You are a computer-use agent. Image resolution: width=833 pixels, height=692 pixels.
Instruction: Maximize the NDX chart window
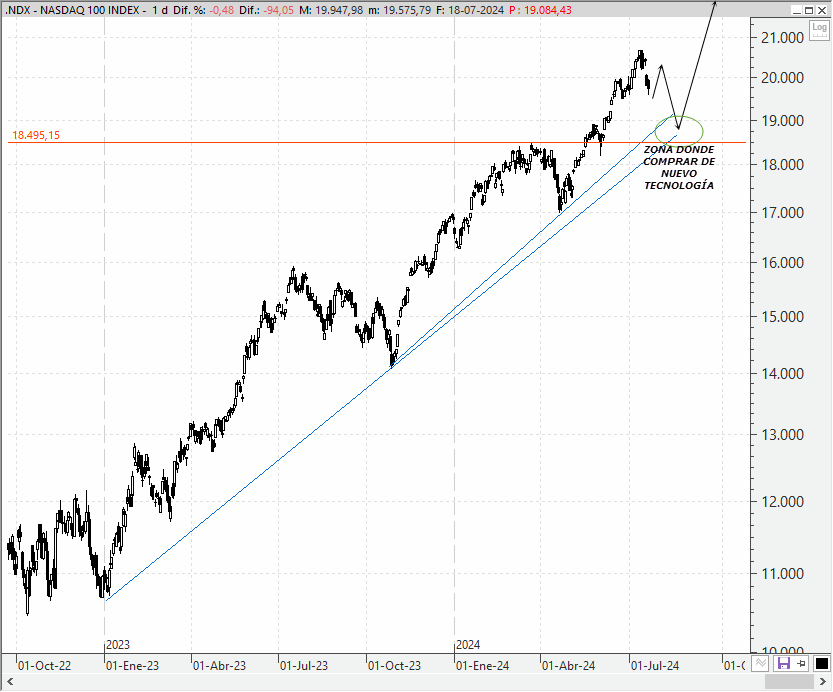click(809, 10)
